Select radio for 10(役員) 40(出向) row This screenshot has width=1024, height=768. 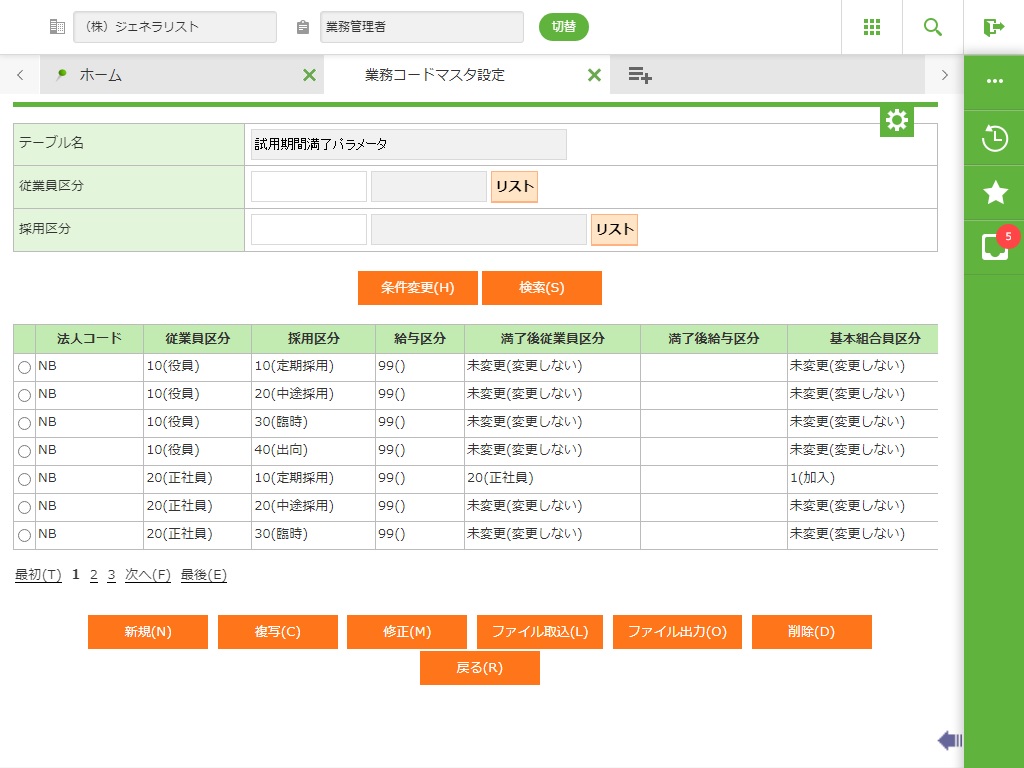(25, 452)
